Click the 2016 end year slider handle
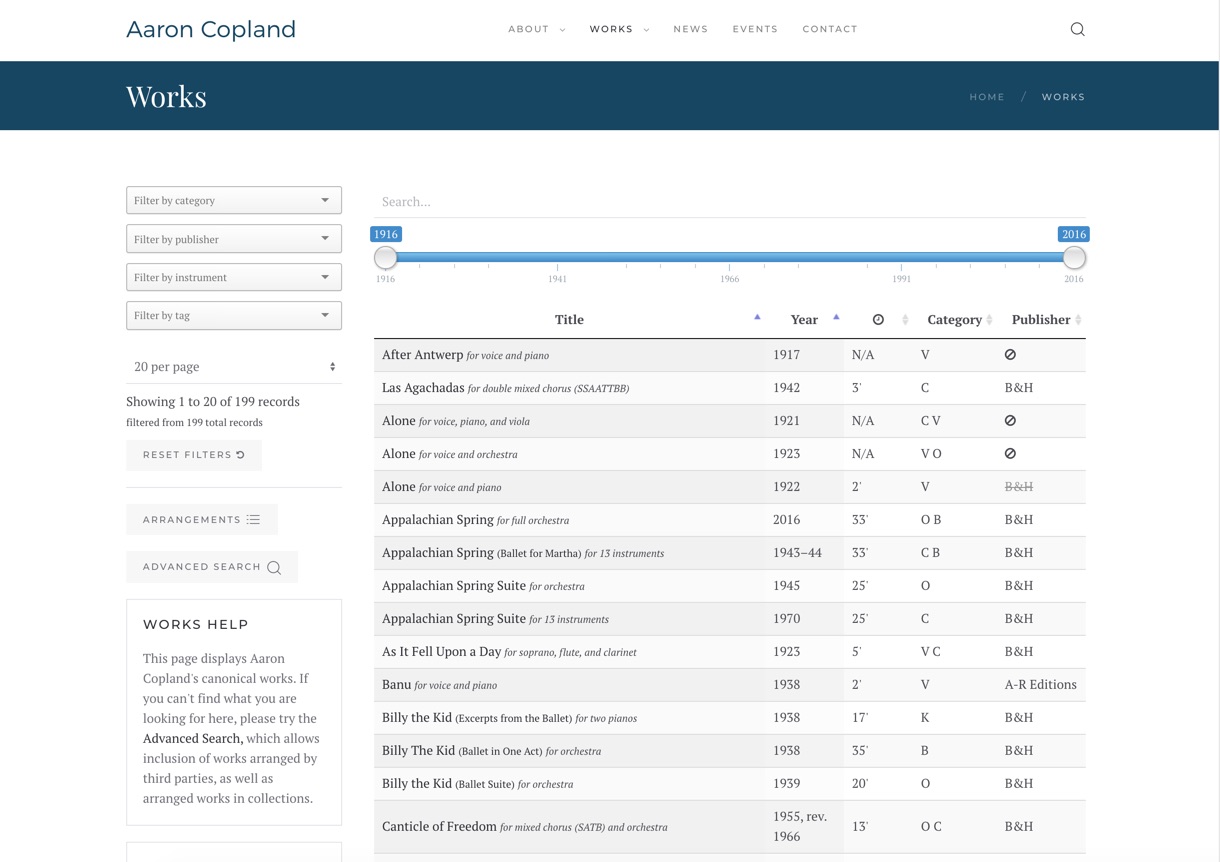1220x862 pixels. [1074, 258]
